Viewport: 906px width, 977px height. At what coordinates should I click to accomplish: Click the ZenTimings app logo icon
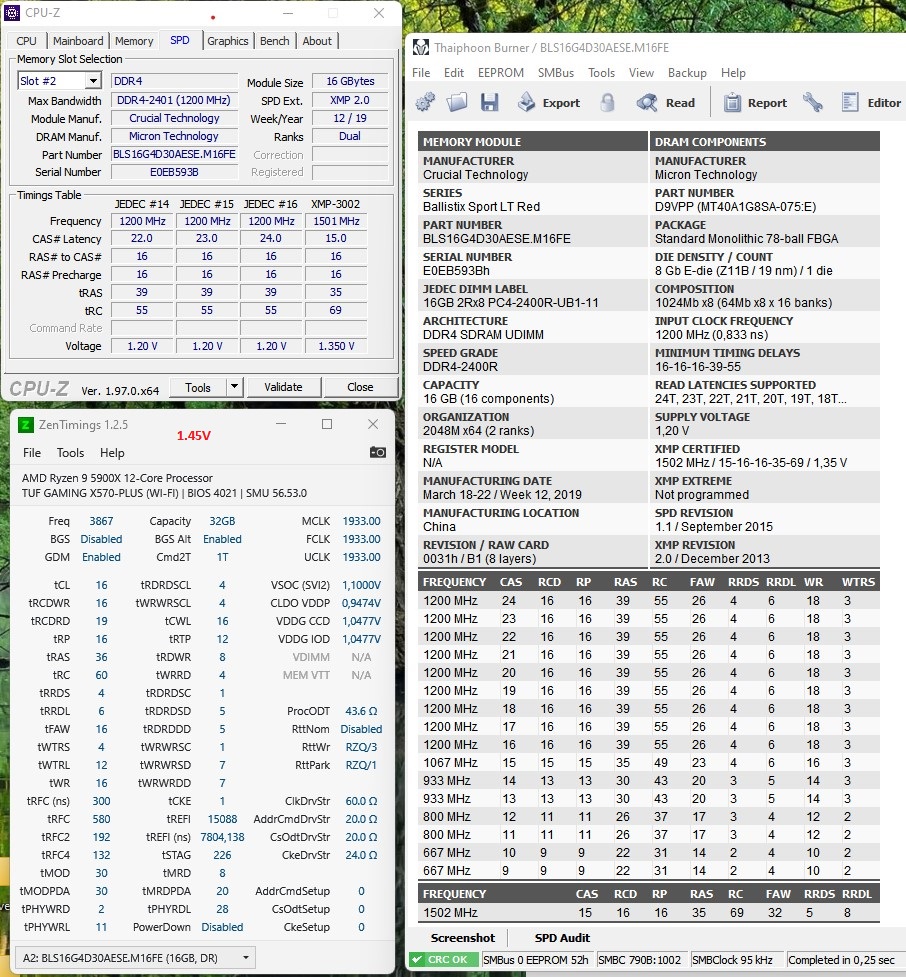pyautogui.click(x=26, y=425)
